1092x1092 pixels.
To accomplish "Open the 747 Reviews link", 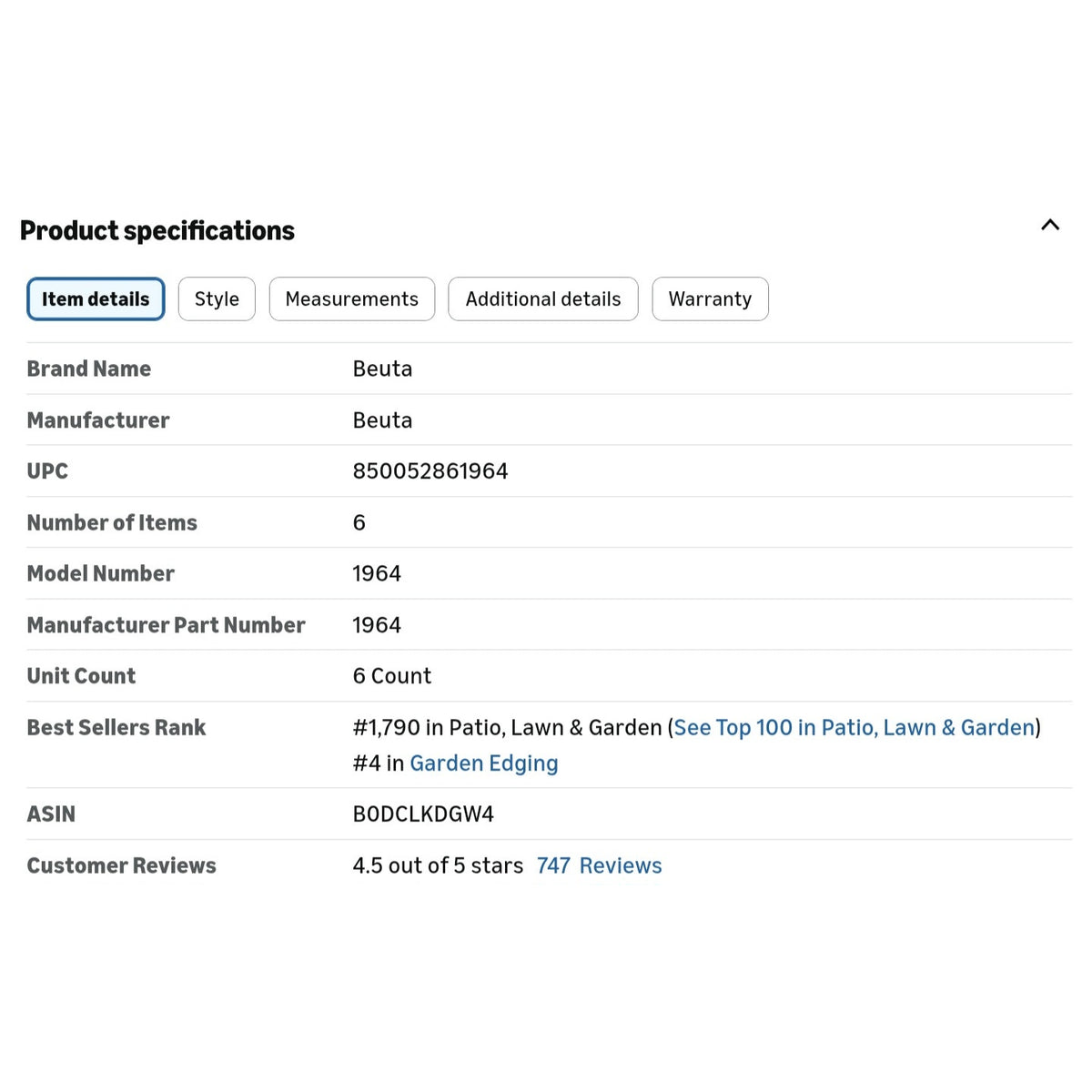I will click(x=599, y=865).
